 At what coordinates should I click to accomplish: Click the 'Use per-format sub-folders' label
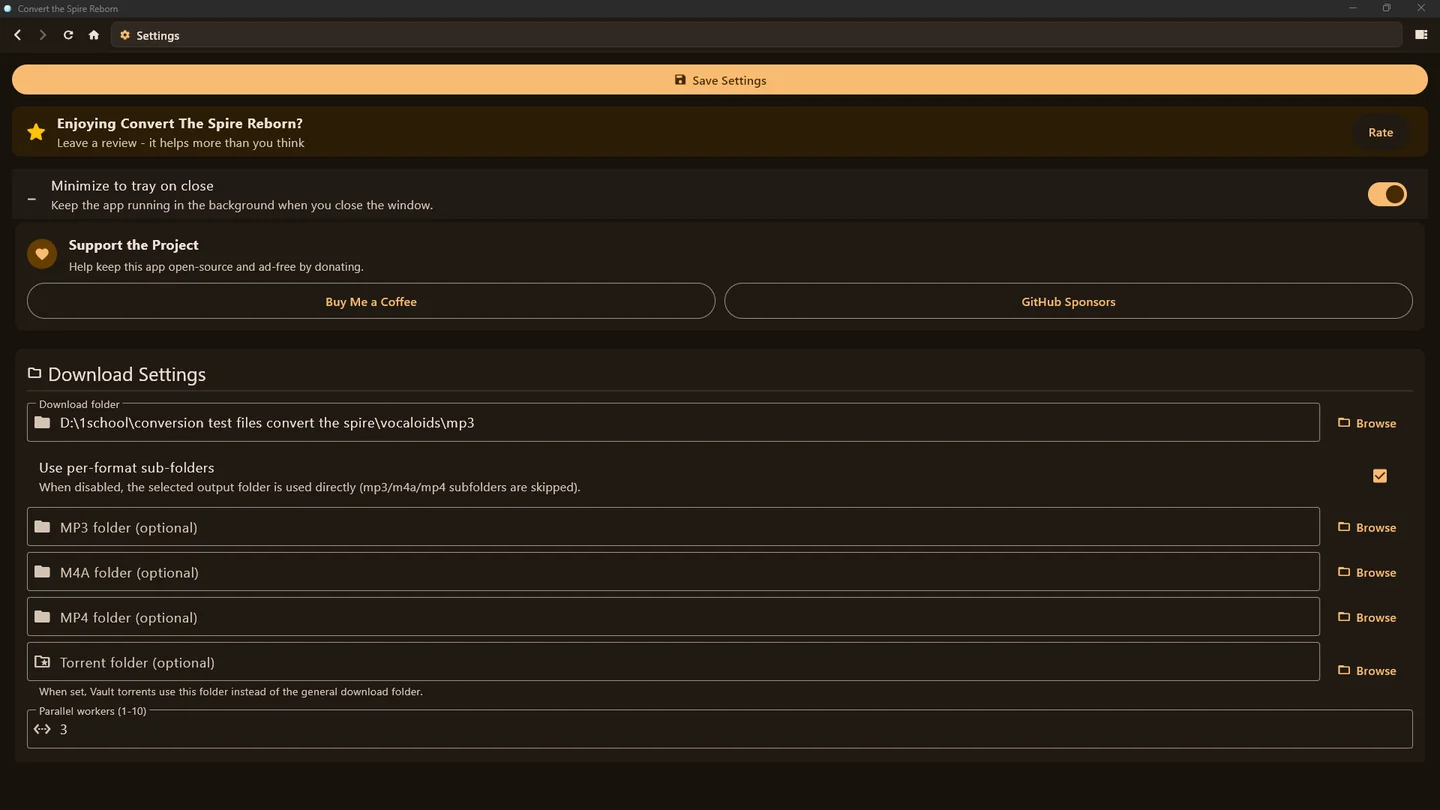click(x=127, y=468)
